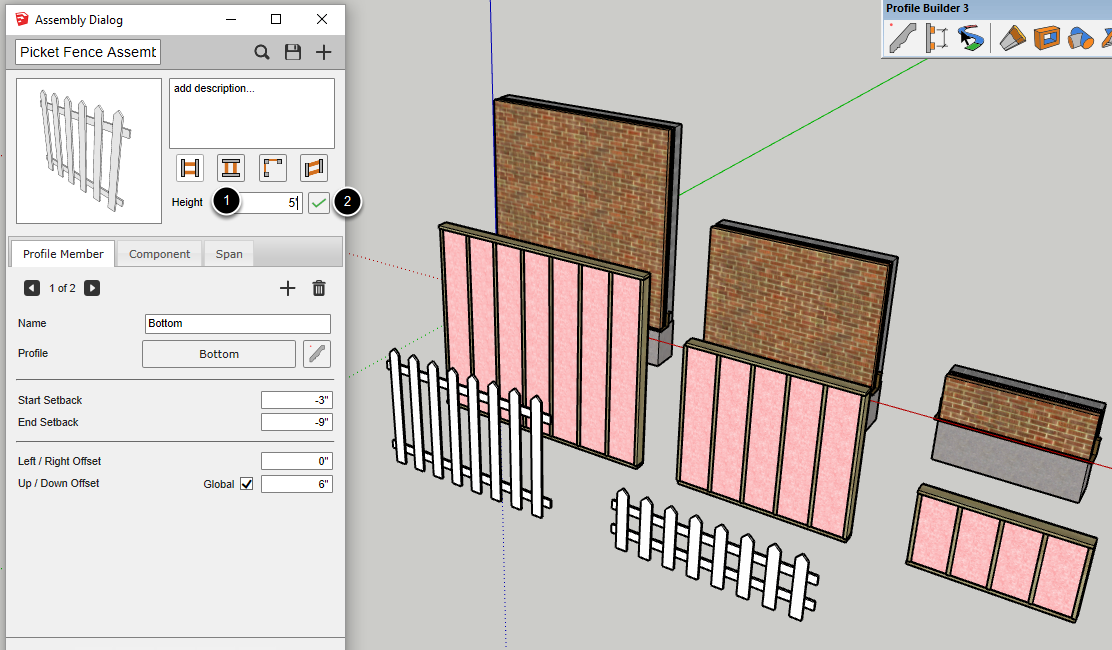
Task: Click the first orange rail placement icon button
Action: click(x=190, y=167)
